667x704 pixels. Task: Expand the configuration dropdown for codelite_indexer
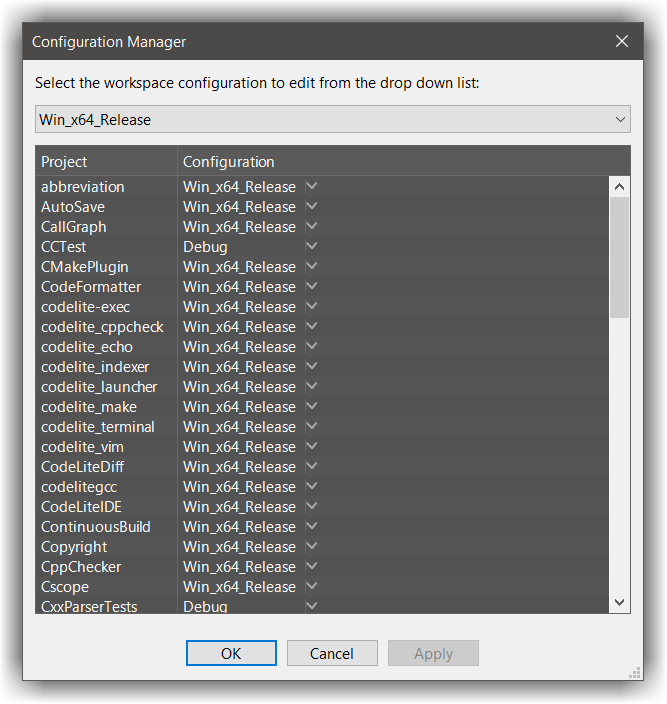pos(312,366)
